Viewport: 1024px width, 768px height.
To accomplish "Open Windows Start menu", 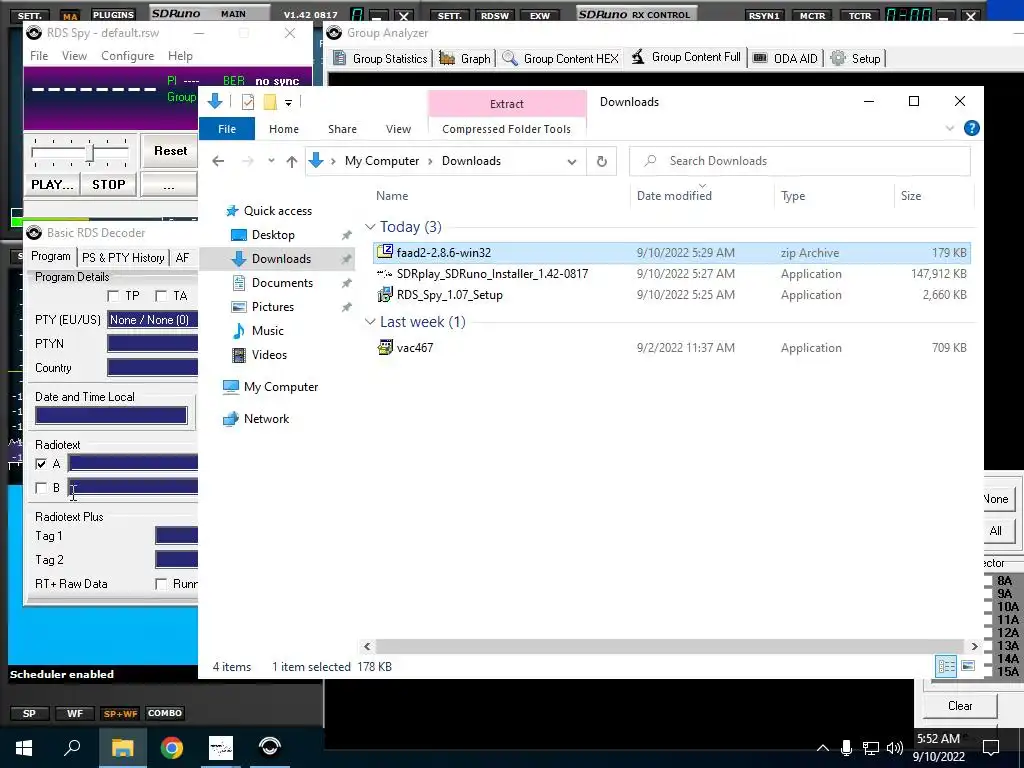I will [x=24, y=748].
